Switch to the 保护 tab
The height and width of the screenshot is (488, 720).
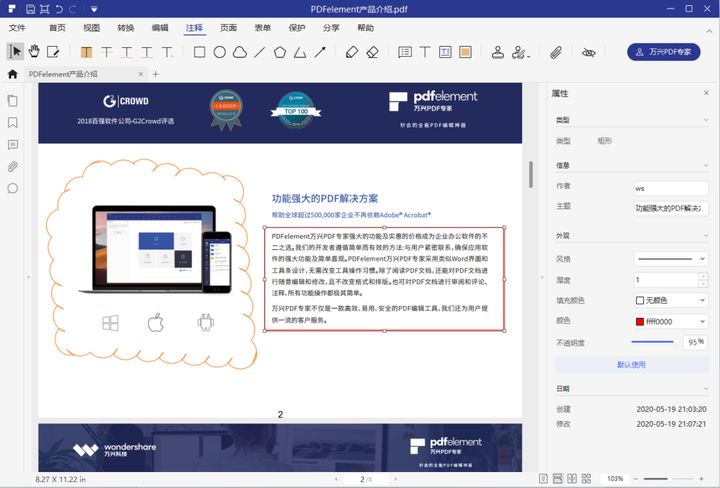tap(297, 28)
